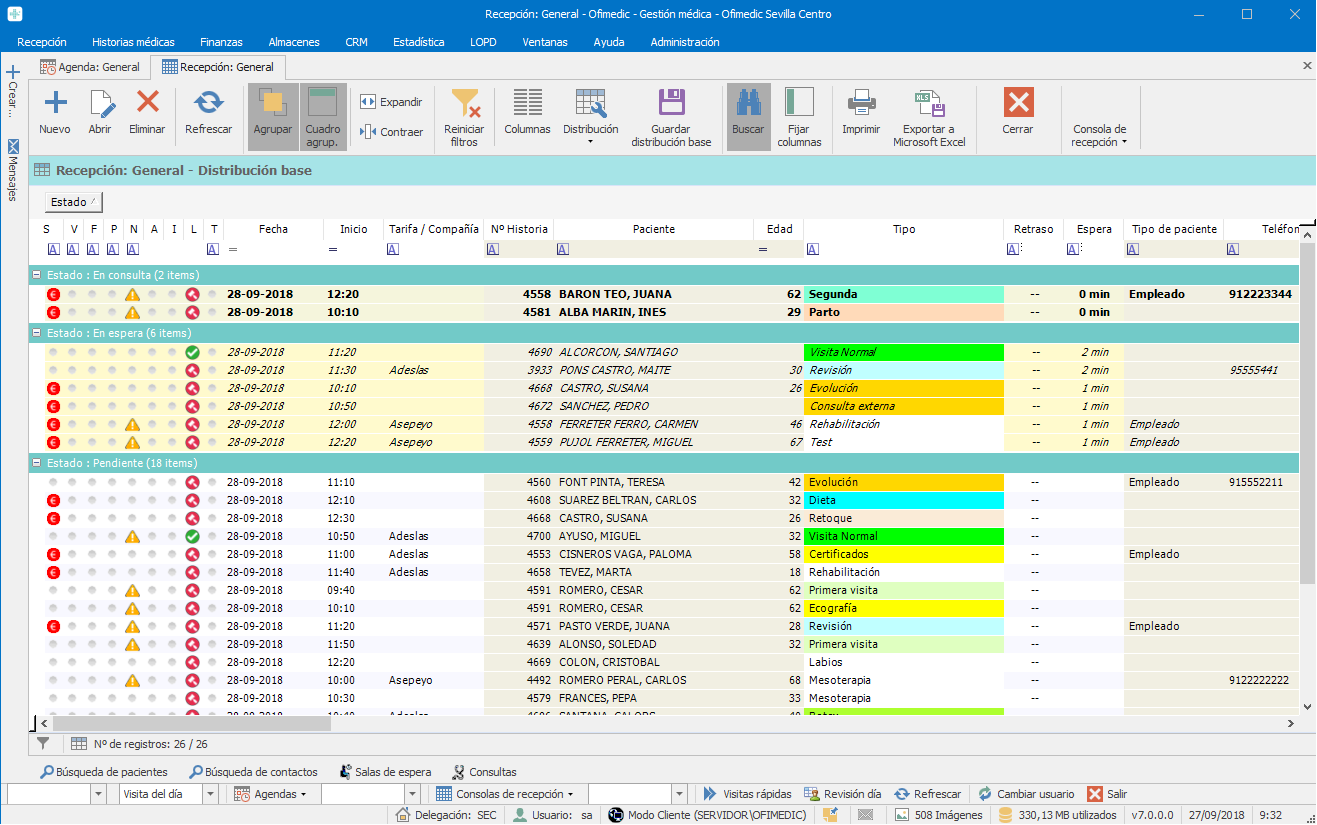Select the green Visita Normal cell for ALCORCON

[x=903, y=352]
